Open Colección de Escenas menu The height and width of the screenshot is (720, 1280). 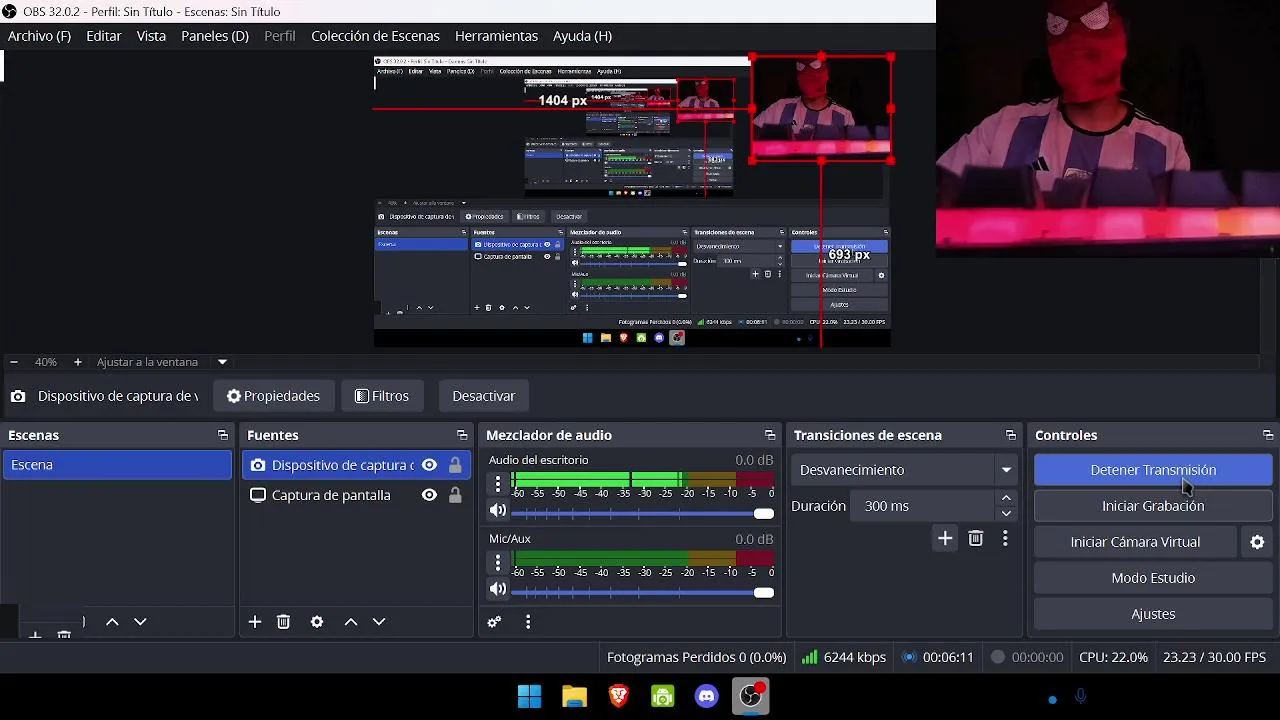pos(375,36)
